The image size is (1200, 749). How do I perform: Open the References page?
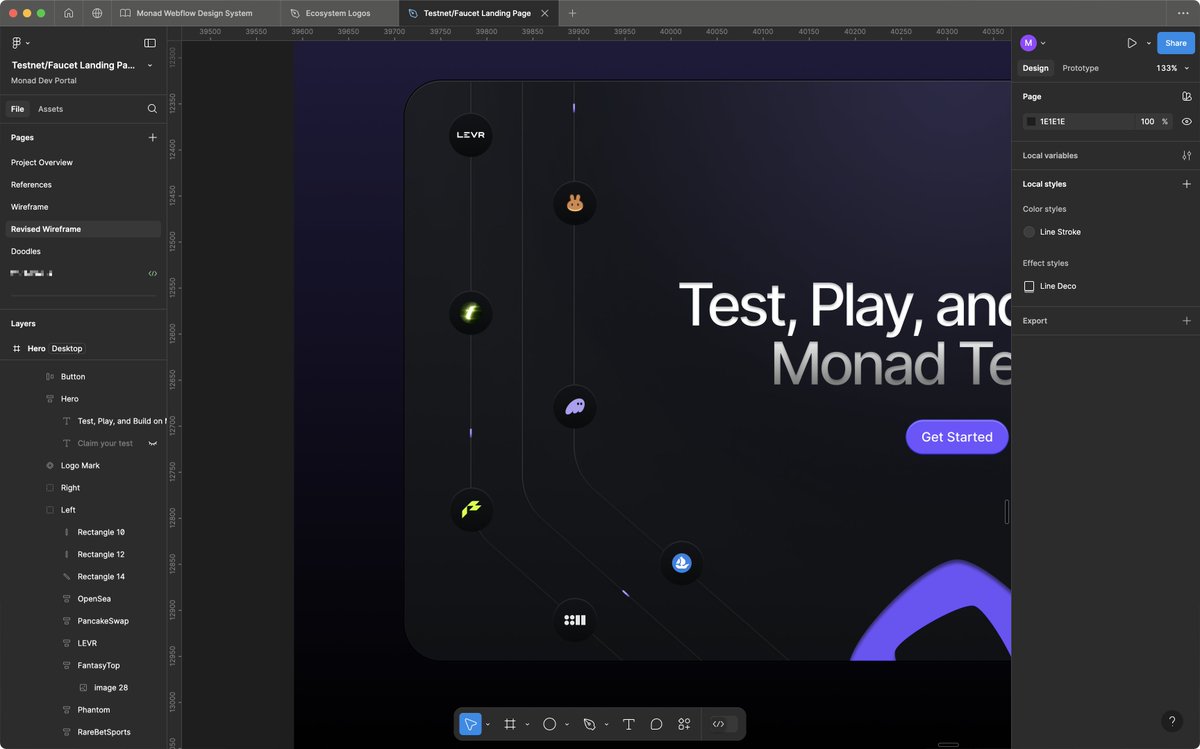[x=31, y=184]
